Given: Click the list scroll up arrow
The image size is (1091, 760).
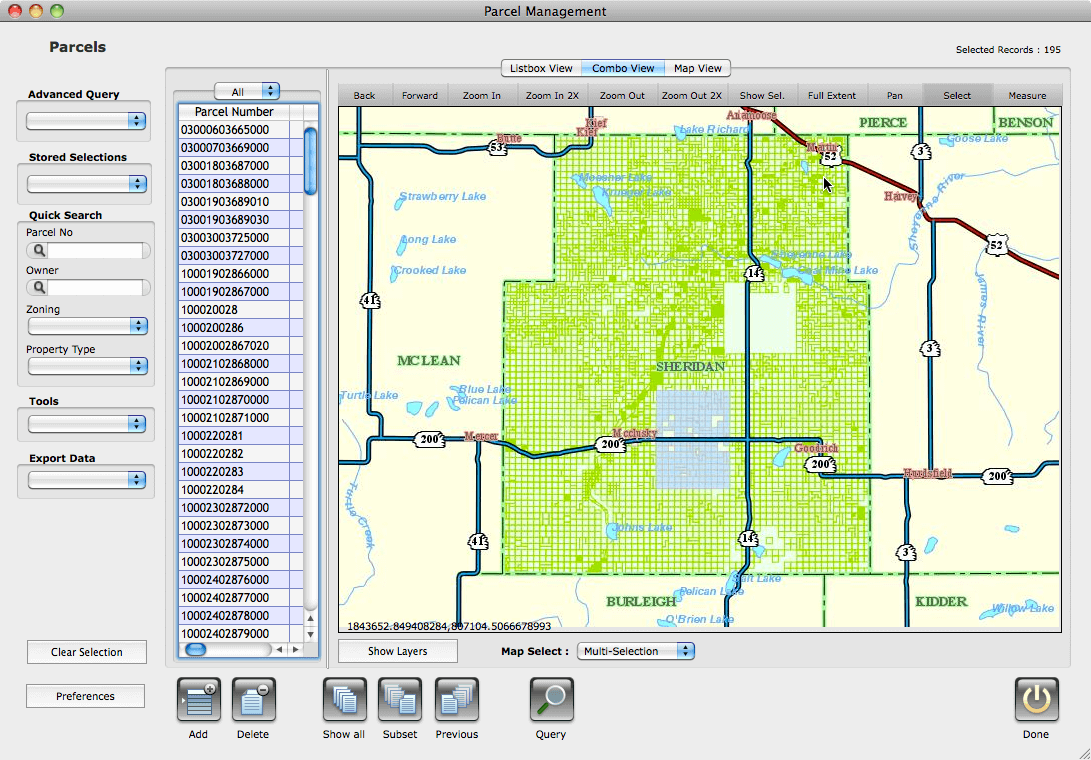Looking at the screenshot, I should click(310, 618).
